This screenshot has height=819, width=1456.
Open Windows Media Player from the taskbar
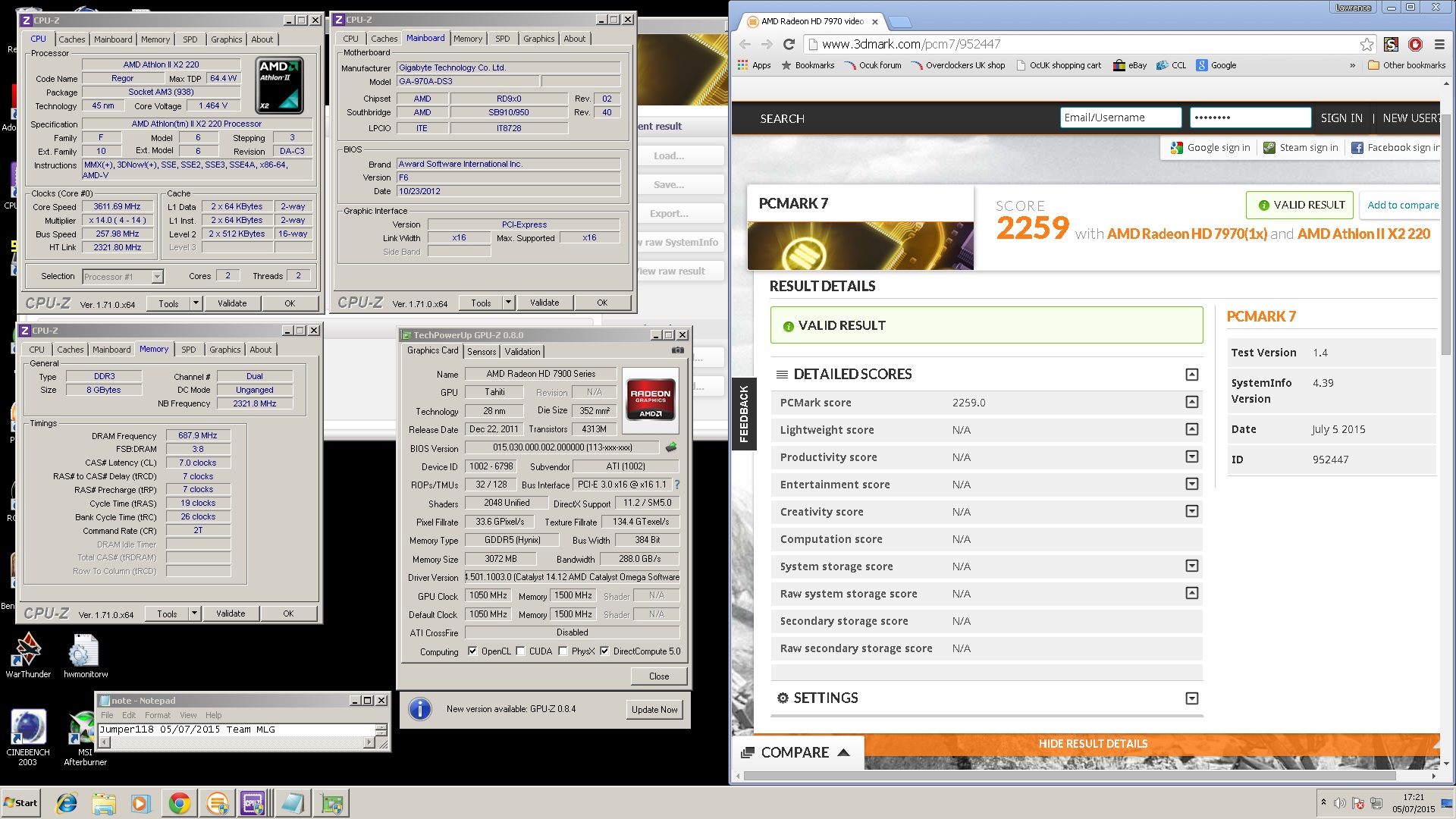(x=141, y=803)
